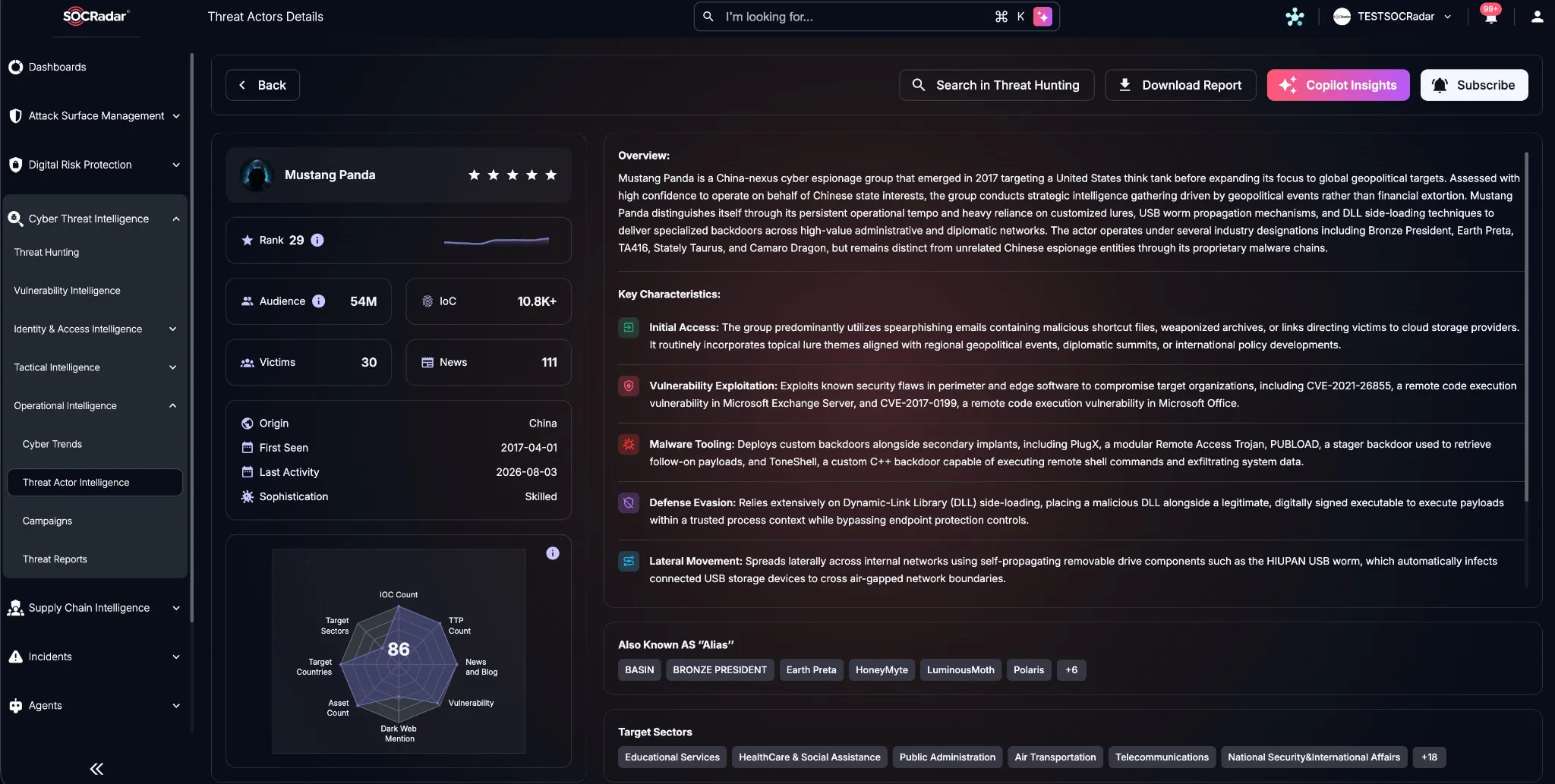Click the Mustang Panda avatar image

pyautogui.click(x=257, y=175)
